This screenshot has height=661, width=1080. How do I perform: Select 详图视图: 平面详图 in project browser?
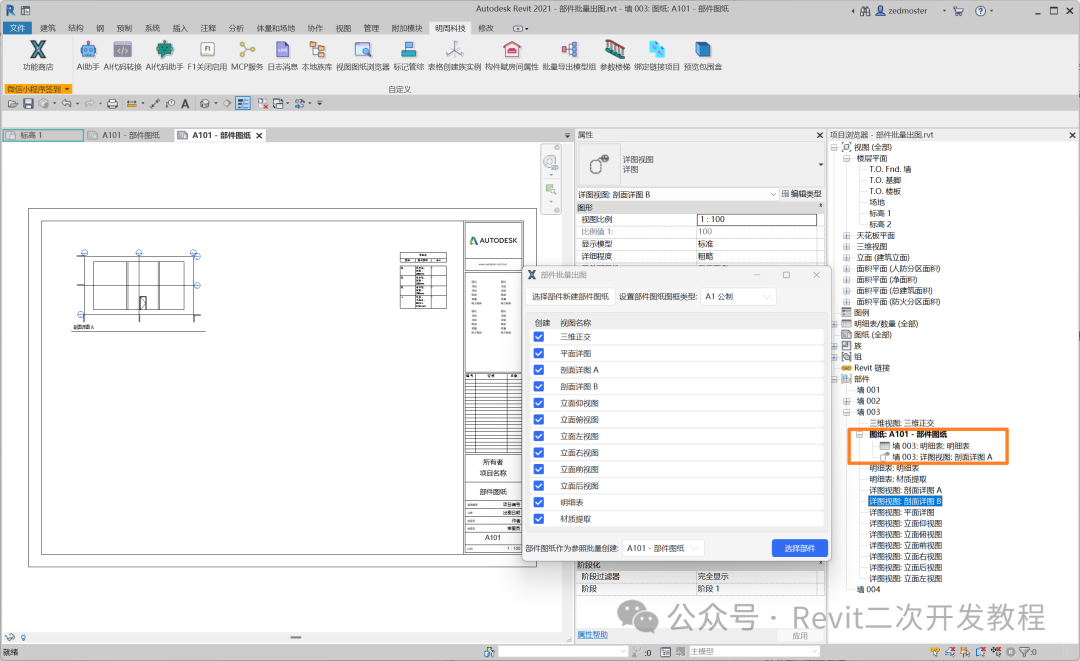[902, 512]
